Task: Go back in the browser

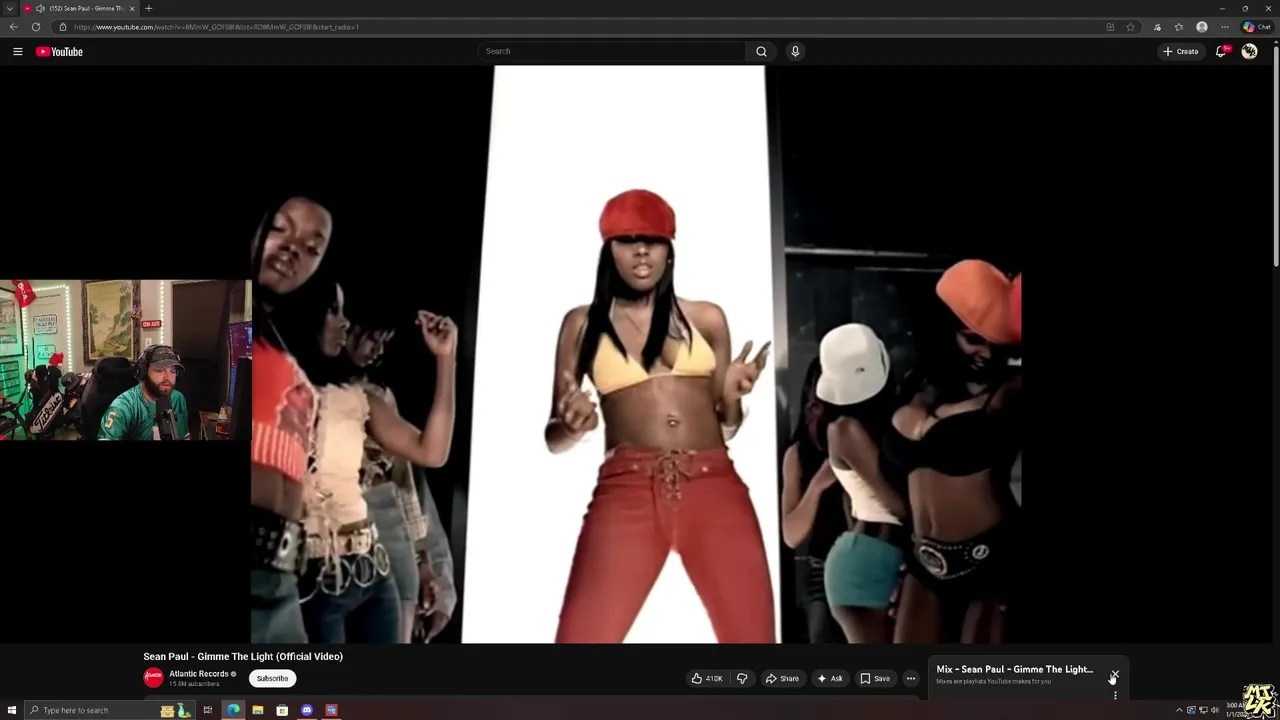Action: pos(14,27)
